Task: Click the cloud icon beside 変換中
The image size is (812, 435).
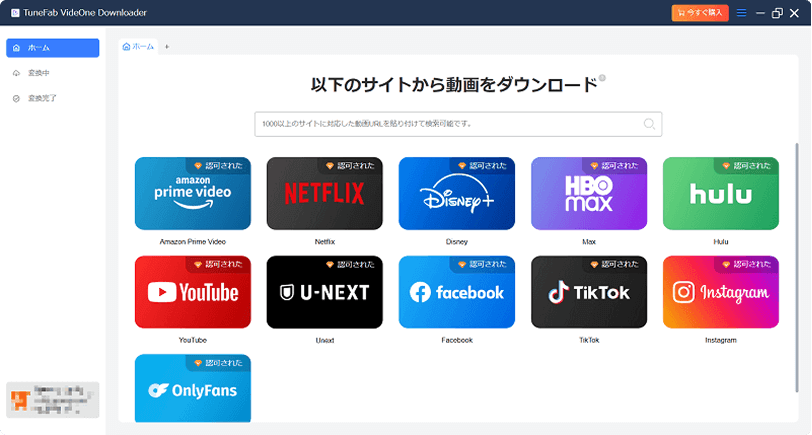Action: [x=17, y=73]
